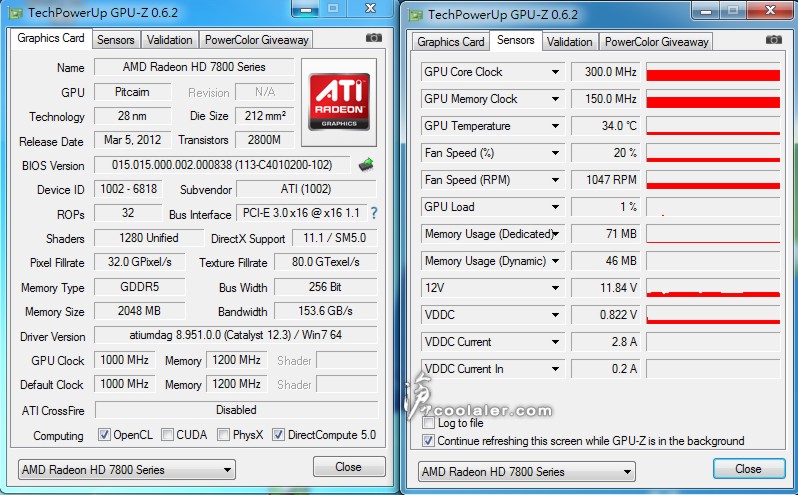798x495 pixels.
Task: Open the VDDC Current In sensor dropdown
Action: (x=555, y=369)
